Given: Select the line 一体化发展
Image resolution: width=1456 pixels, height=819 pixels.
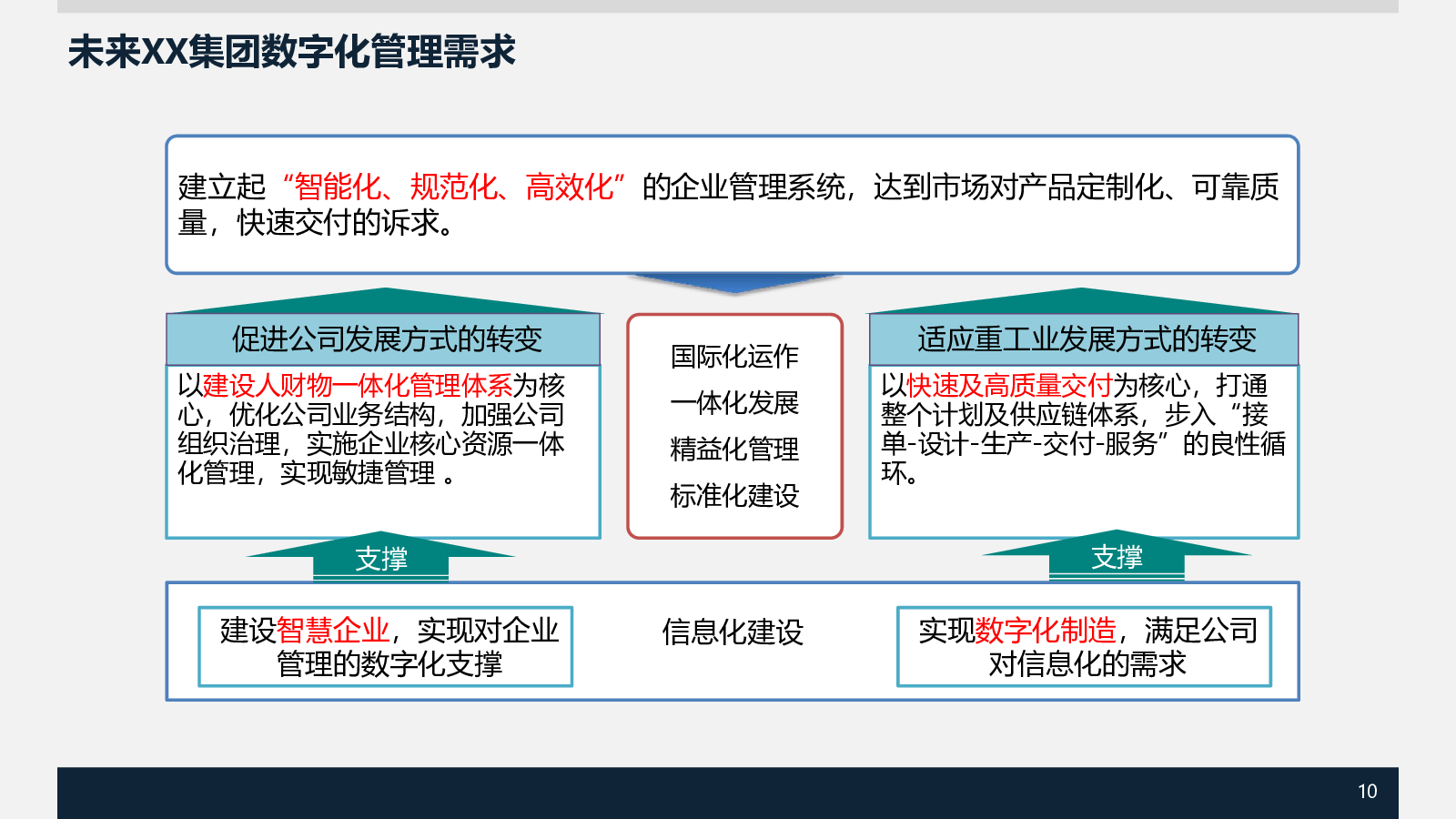Looking at the screenshot, I should coord(734,403).
